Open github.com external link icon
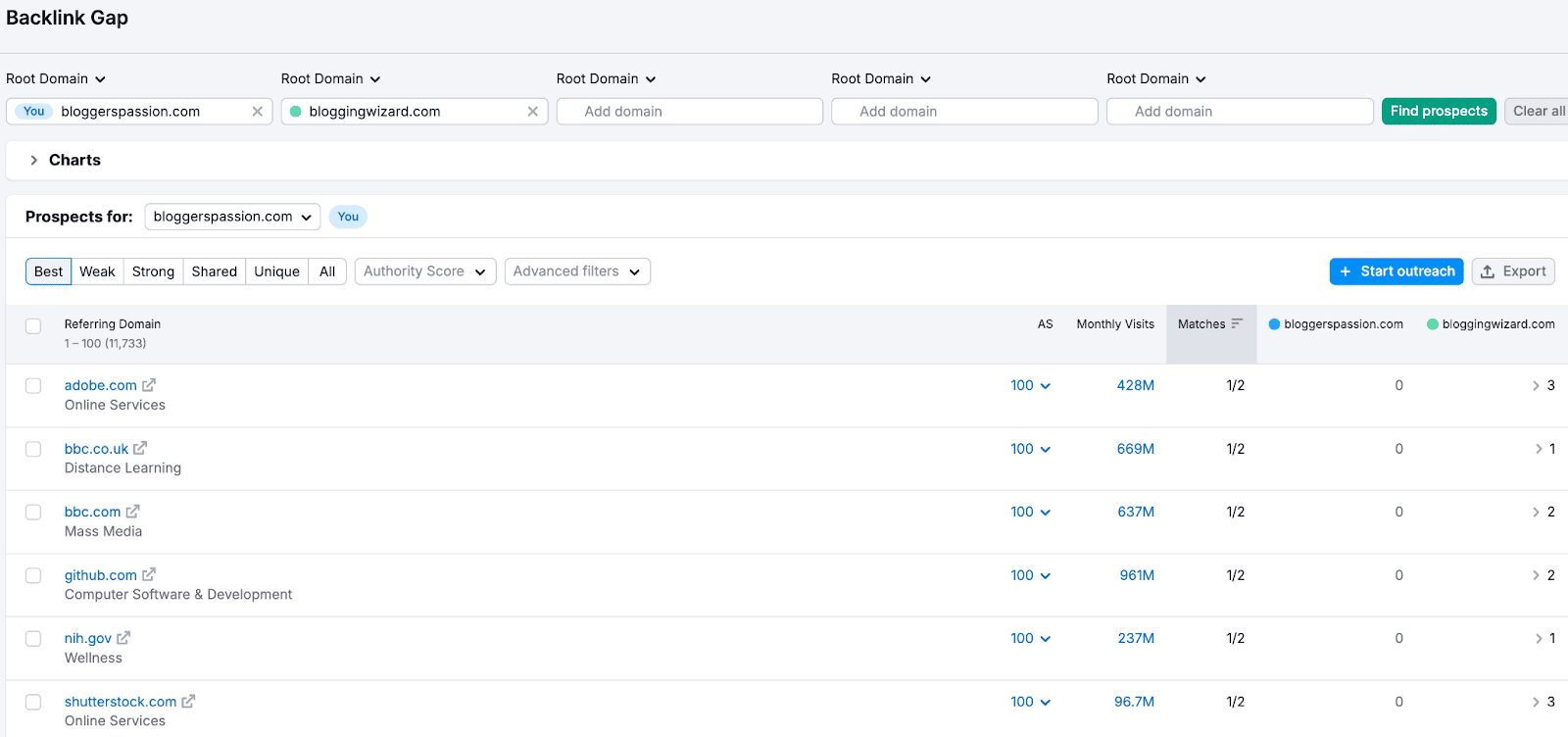Image resolution: width=1568 pixels, height=737 pixels. coord(149,575)
